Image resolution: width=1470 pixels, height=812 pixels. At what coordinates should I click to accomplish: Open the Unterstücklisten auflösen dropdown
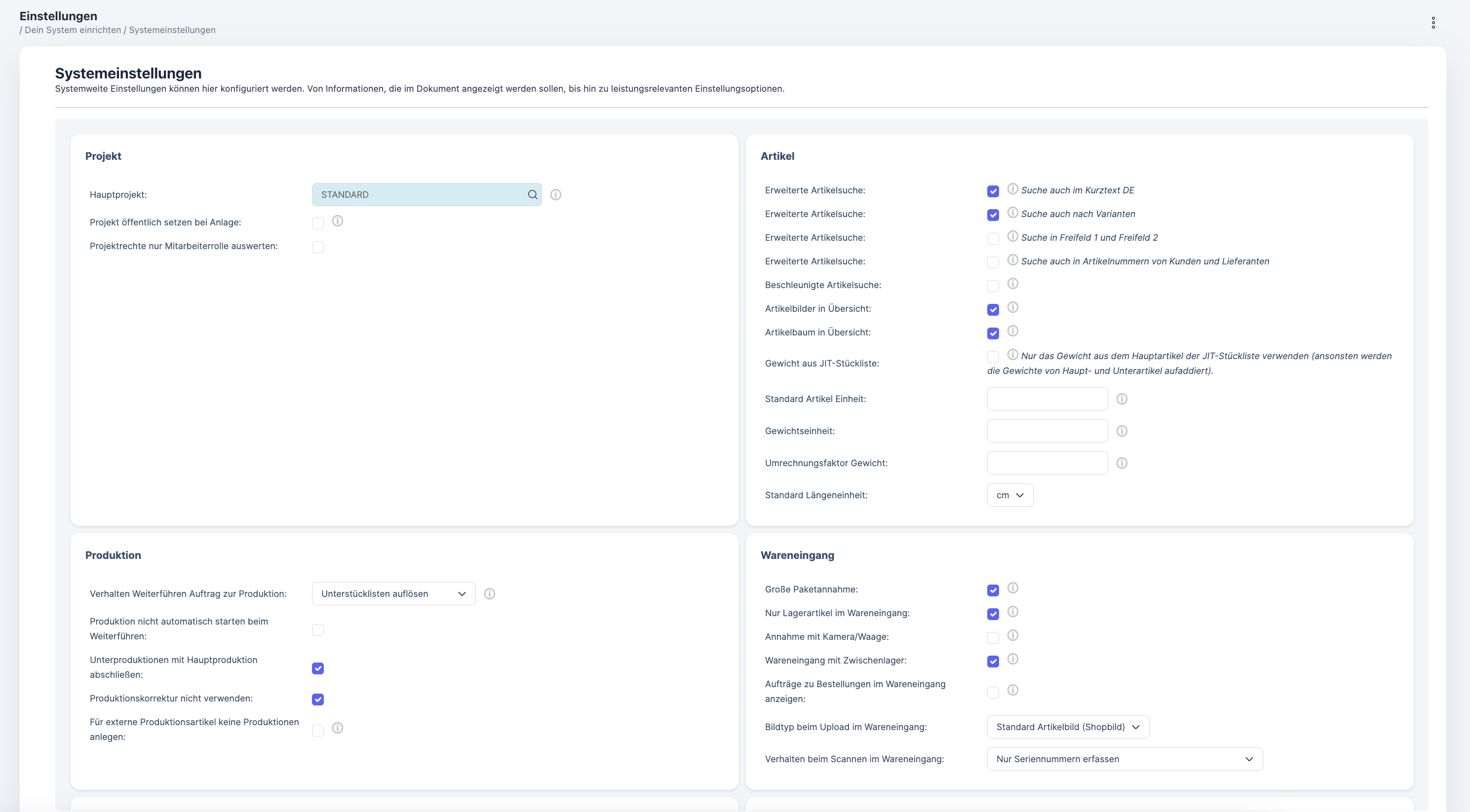click(393, 593)
